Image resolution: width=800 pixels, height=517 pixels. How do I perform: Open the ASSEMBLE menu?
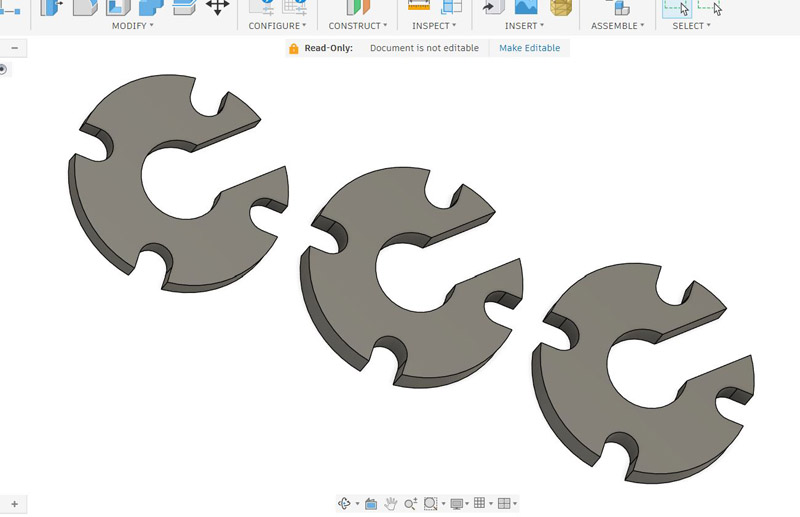618,26
